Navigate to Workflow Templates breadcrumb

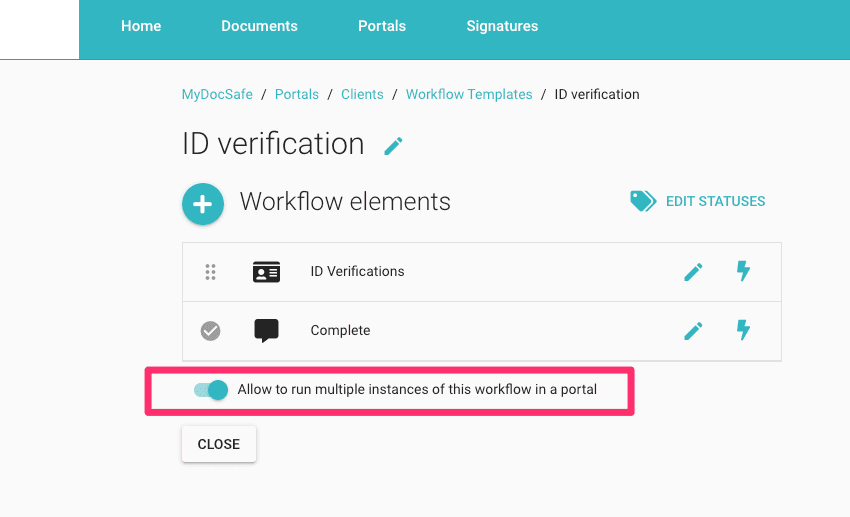(x=469, y=94)
